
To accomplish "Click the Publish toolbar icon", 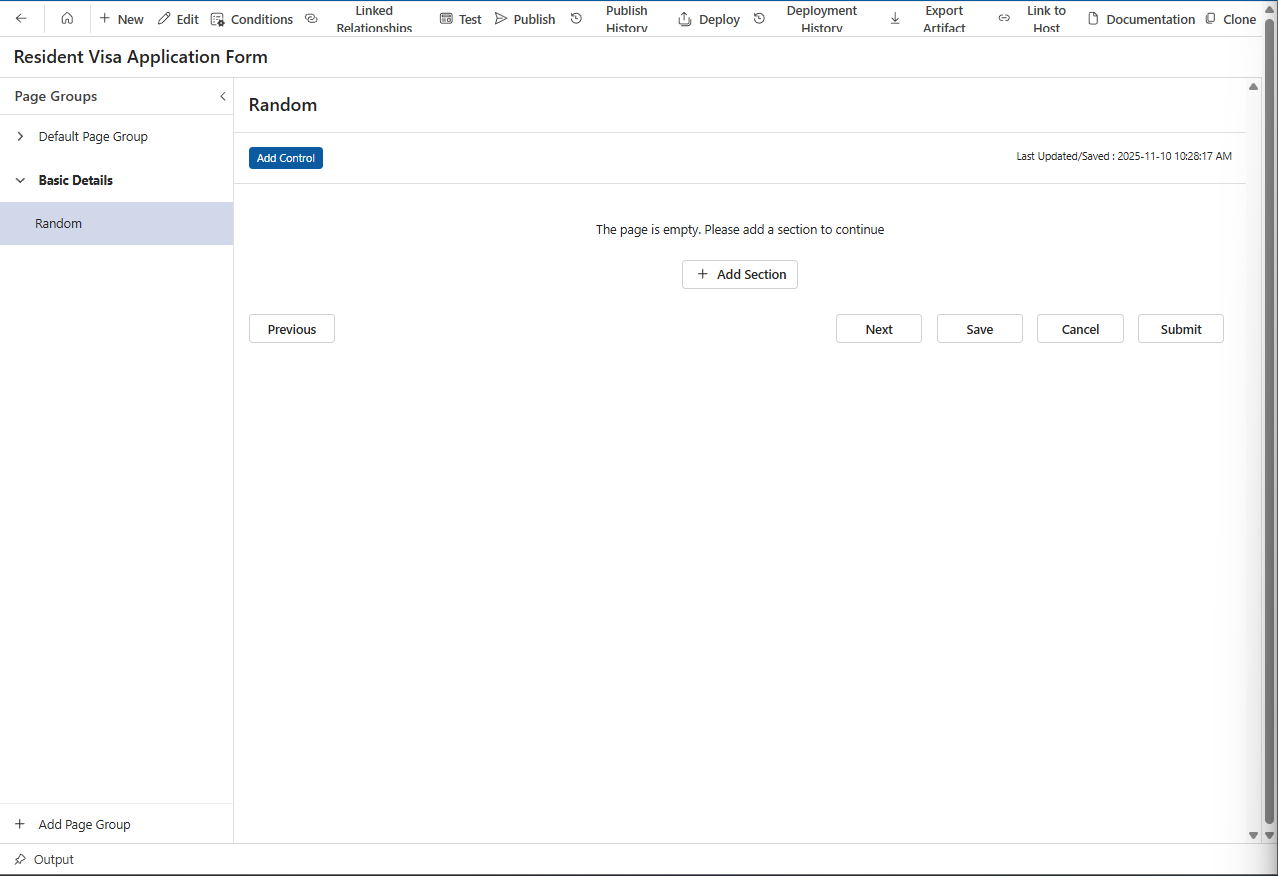I will pyautogui.click(x=525, y=19).
